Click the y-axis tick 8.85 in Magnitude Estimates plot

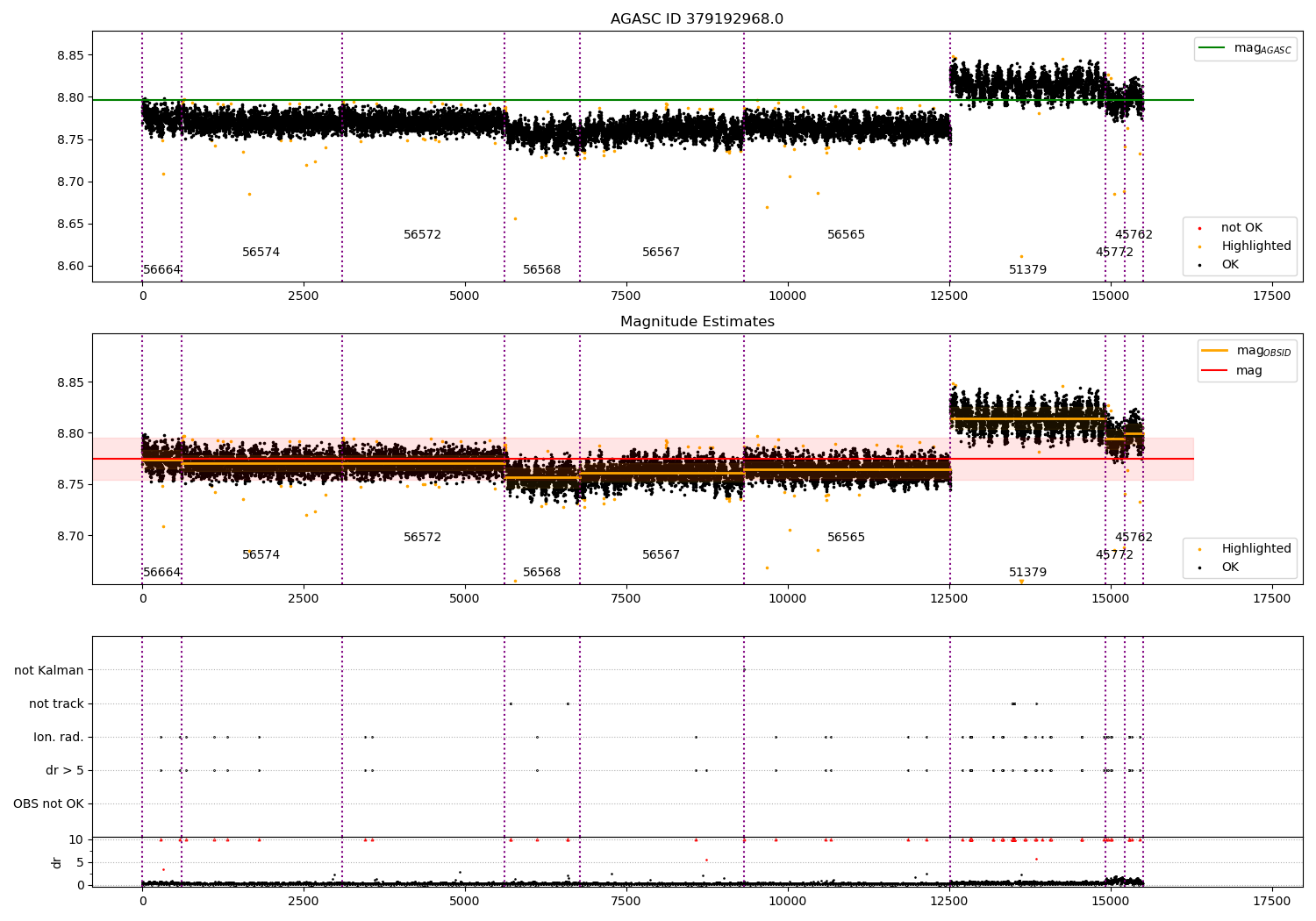(x=68, y=382)
